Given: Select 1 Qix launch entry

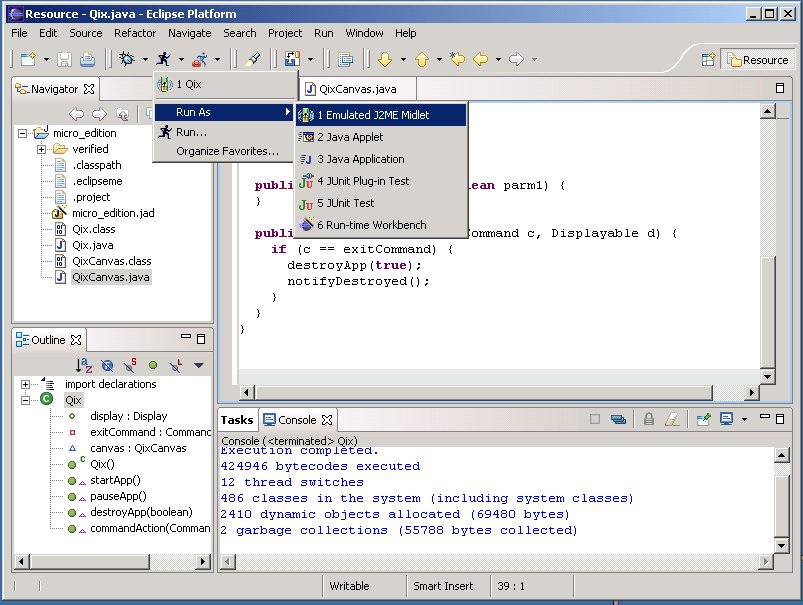Looking at the screenshot, I should point(224,84).
